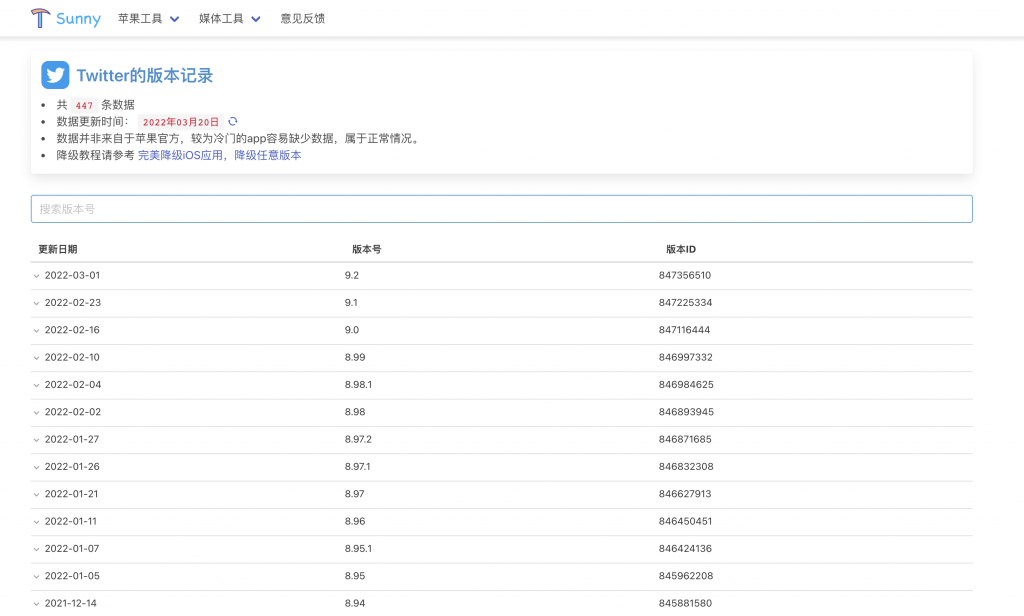The width and height of the screenshot is (1024, 616).
Task: Select version number 8.95 cell
Action: (355, 577)
